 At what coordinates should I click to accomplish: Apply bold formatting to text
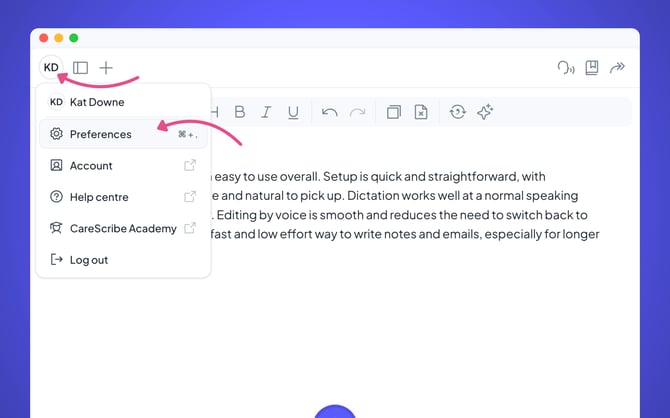pyautogui.click(x=239, y=112)
